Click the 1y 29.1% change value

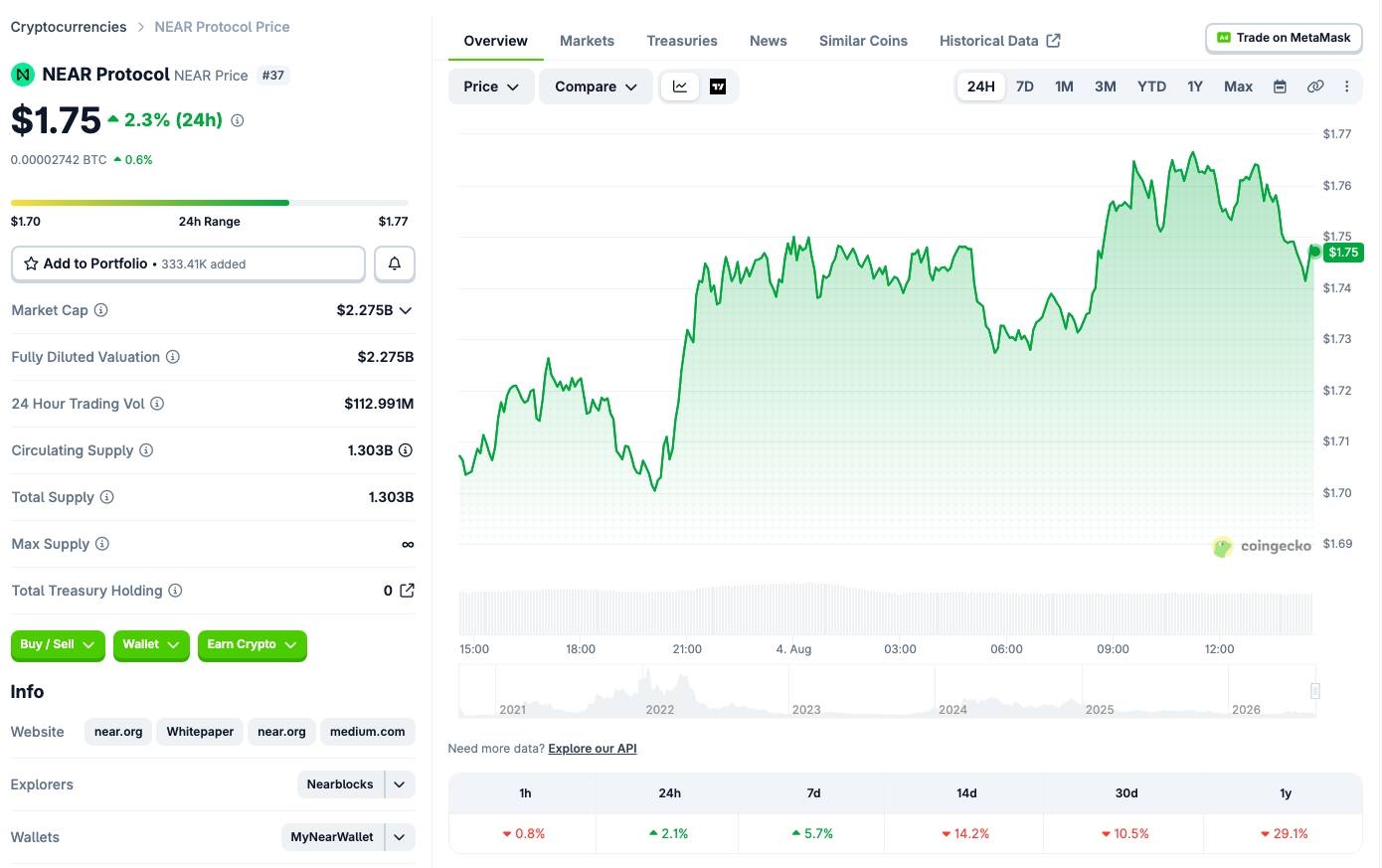click(x=1285, y=834)
